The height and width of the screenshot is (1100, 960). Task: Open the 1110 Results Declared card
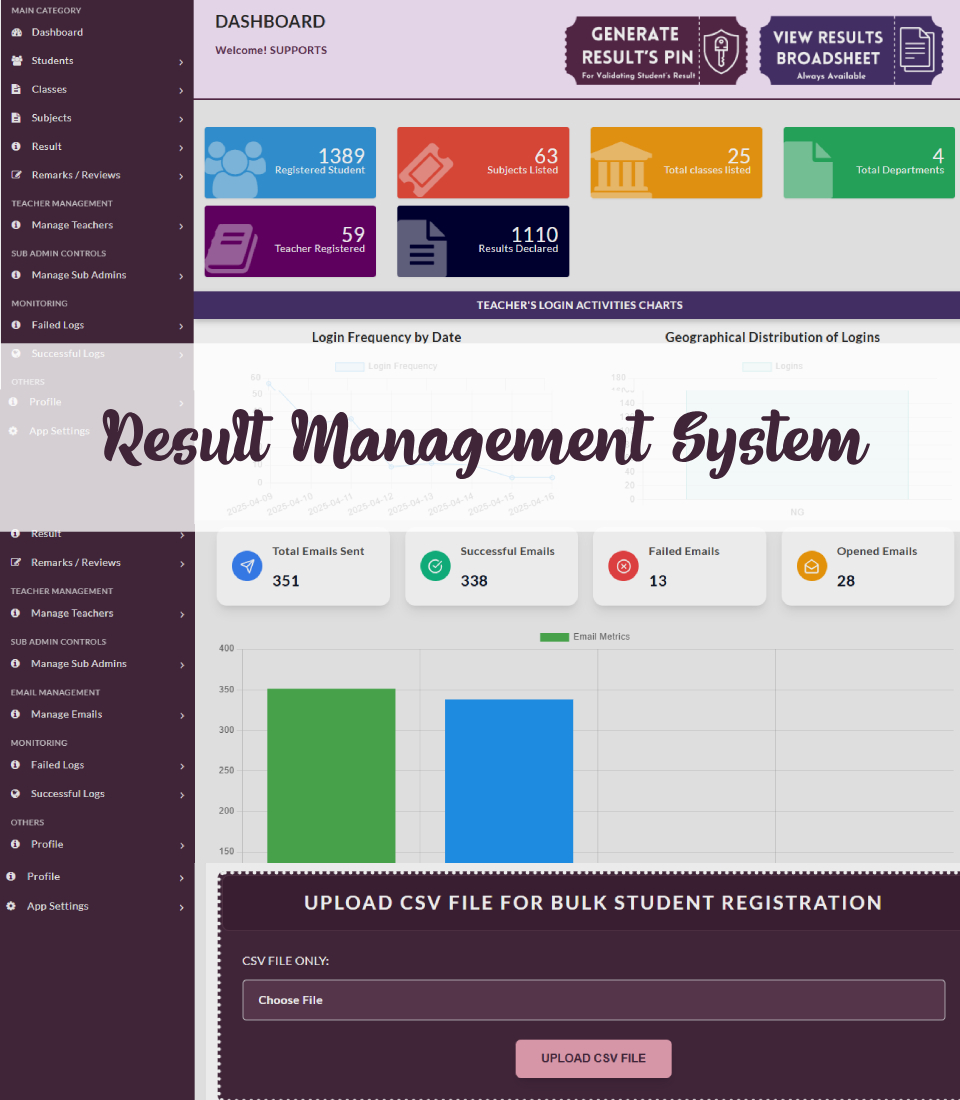(483, 241)
